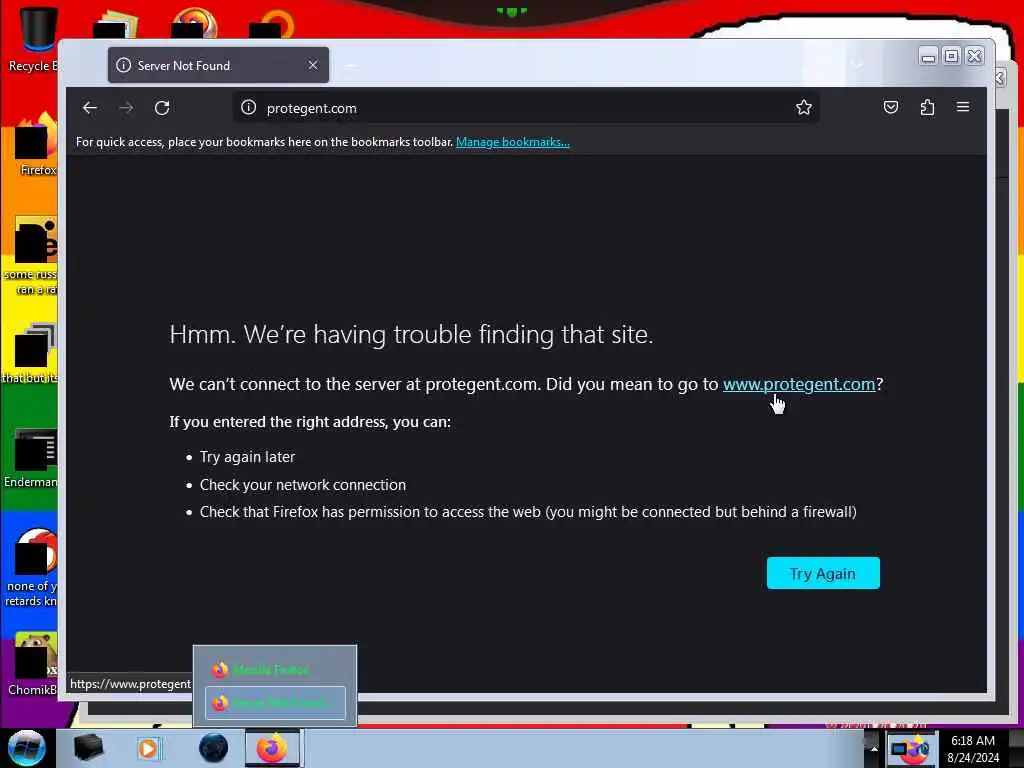Select the 'some russ ran a ra' desktop icon

[x=31, y=256]
